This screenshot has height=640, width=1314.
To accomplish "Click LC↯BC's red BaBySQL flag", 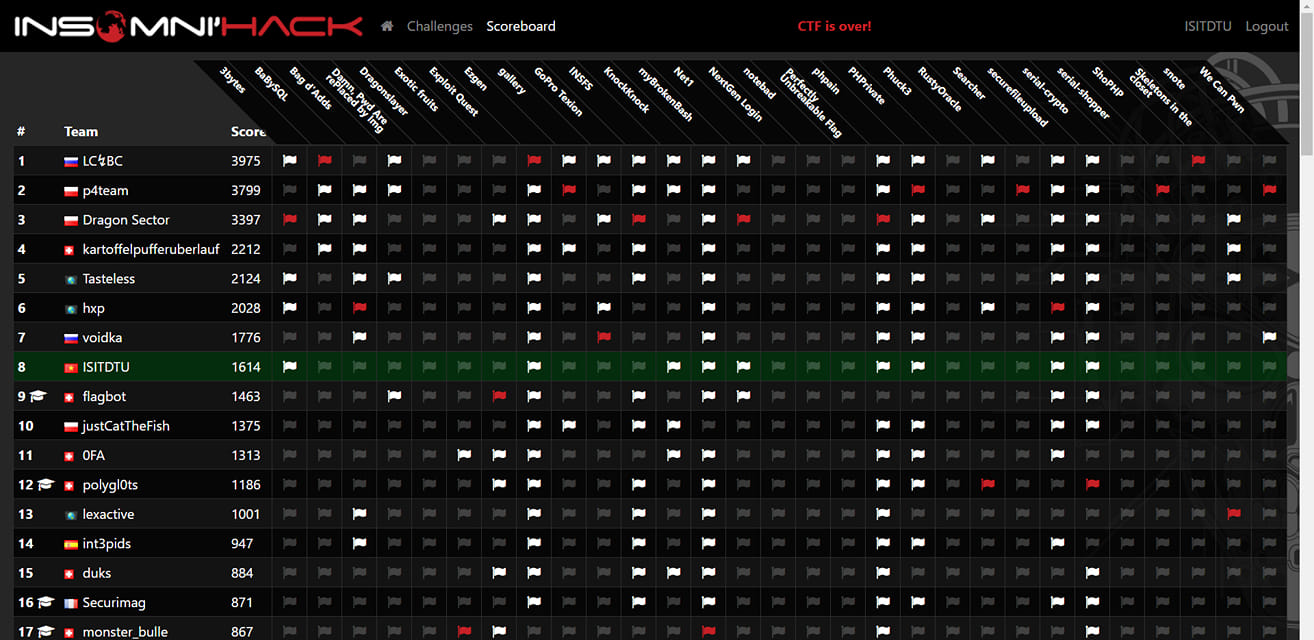I will [x=324, y=160].
